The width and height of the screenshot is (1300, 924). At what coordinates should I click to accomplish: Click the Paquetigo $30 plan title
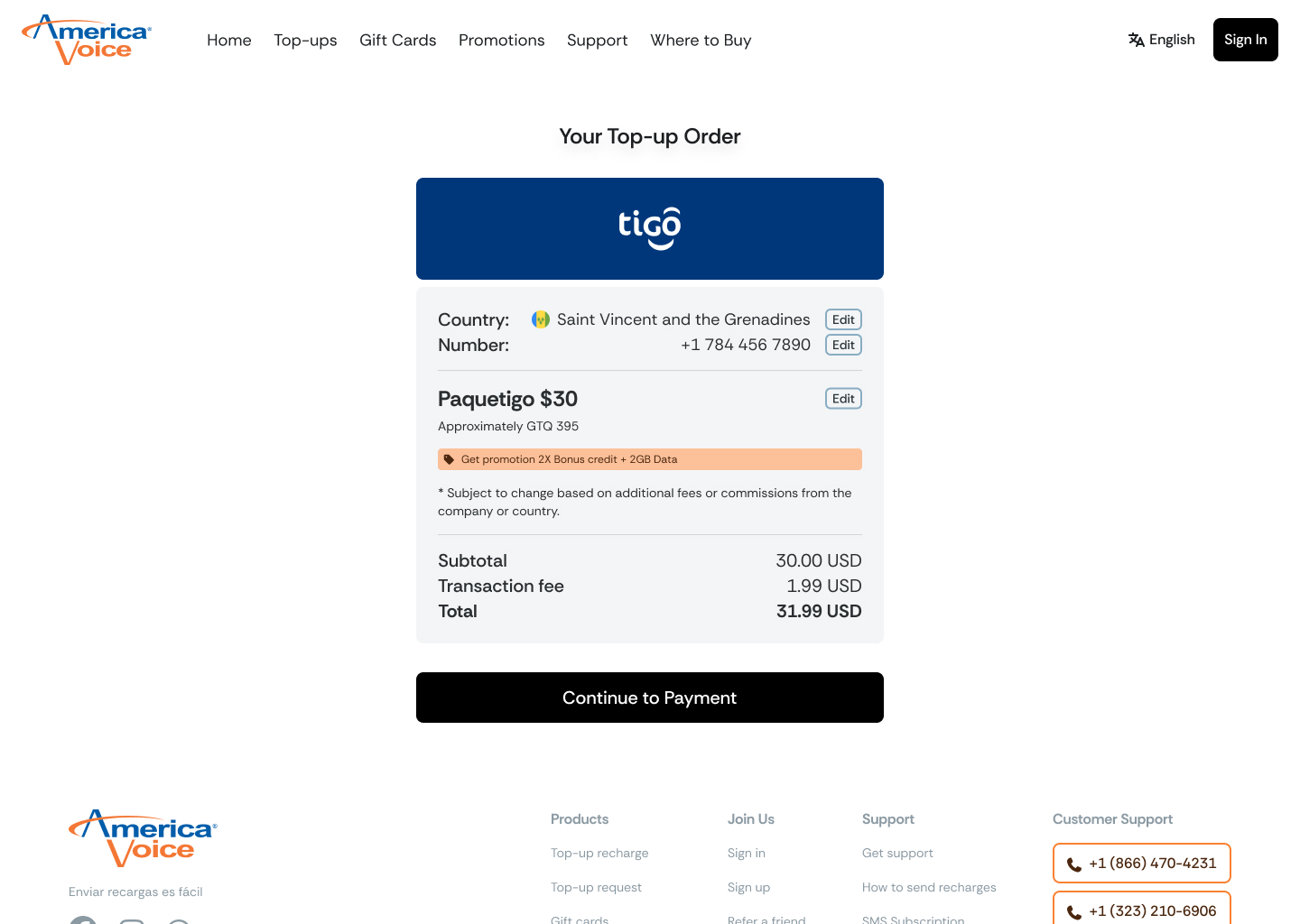(507, 399)
